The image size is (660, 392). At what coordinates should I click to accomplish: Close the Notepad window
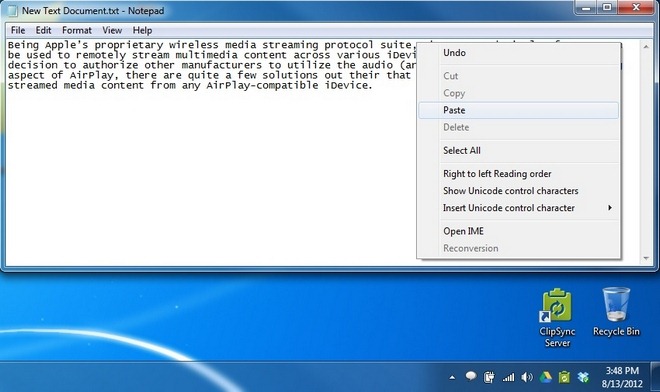[x=636, y=7]
